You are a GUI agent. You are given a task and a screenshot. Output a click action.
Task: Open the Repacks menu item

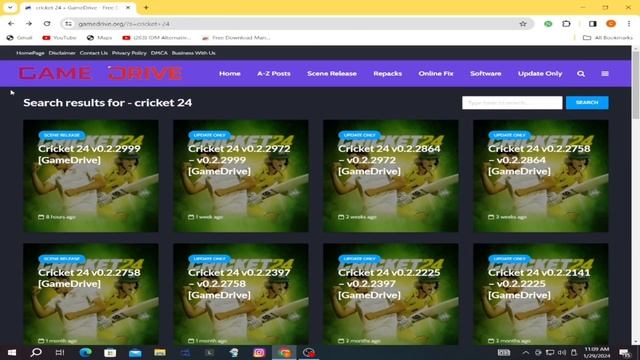387,73
